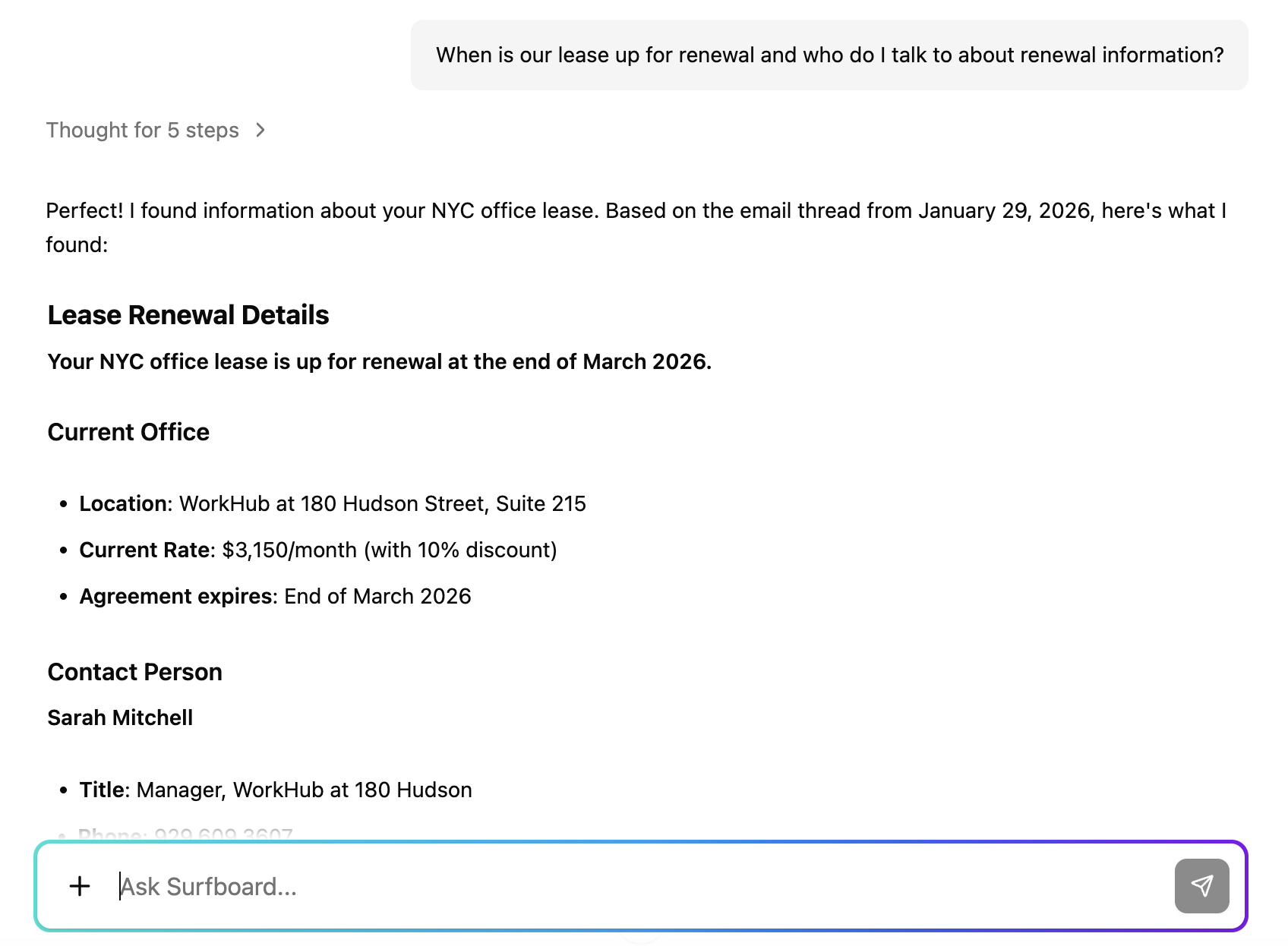Click the Location bullet label
The width and height of the screenshot is (1288, 946).
[x=123, y=503]
